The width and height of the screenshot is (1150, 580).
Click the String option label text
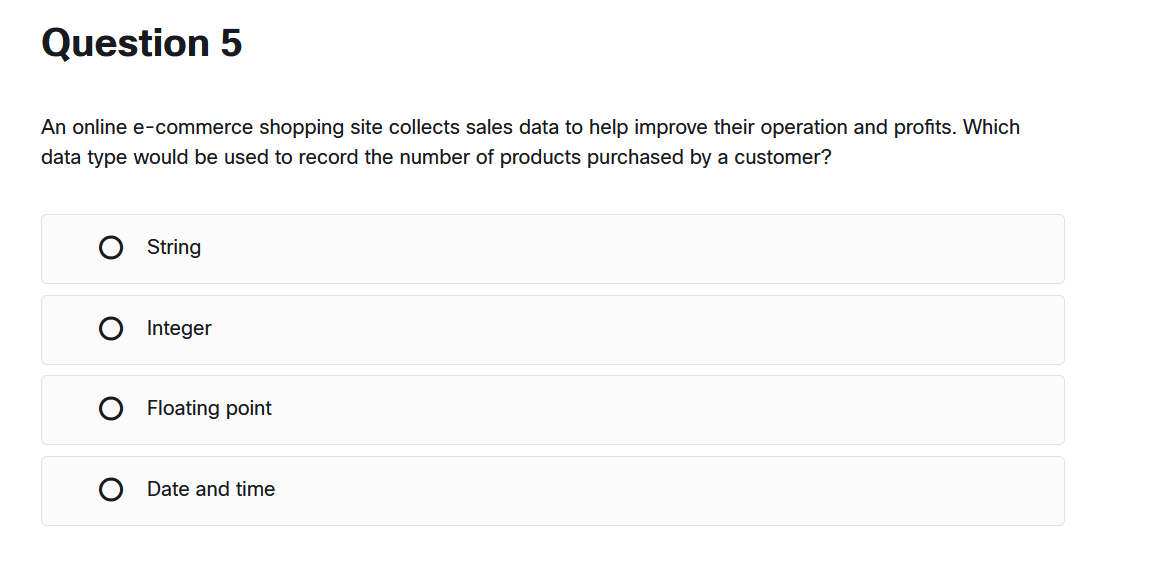(x=173, y=247)
